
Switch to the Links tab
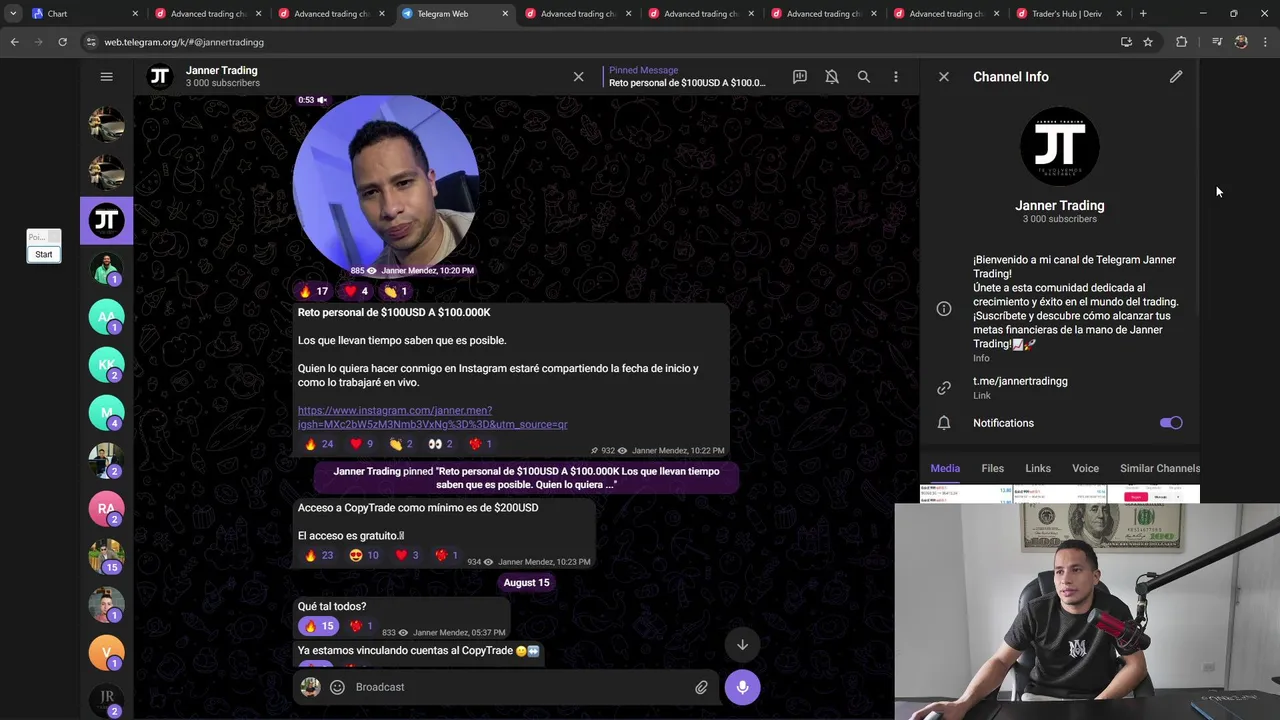(1038, 468)
